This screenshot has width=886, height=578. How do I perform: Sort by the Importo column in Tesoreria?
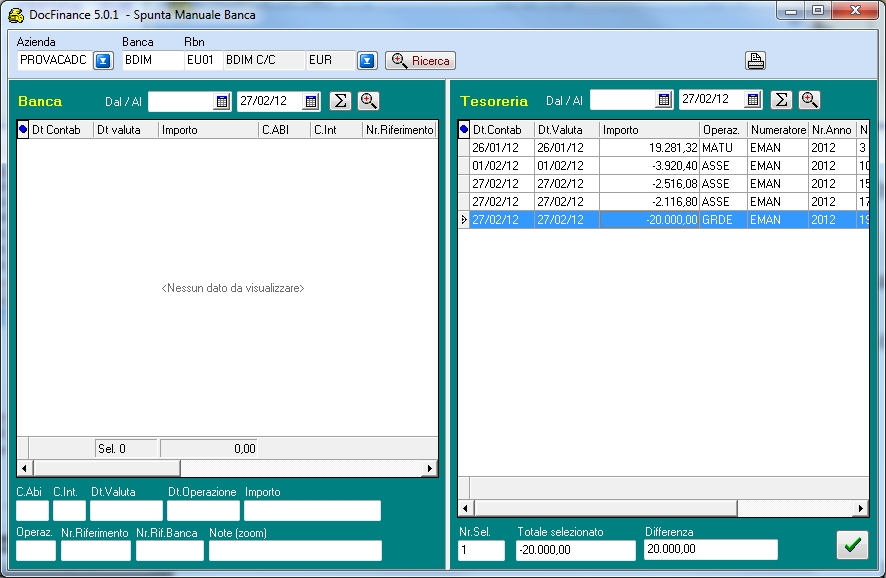[648, 130]
